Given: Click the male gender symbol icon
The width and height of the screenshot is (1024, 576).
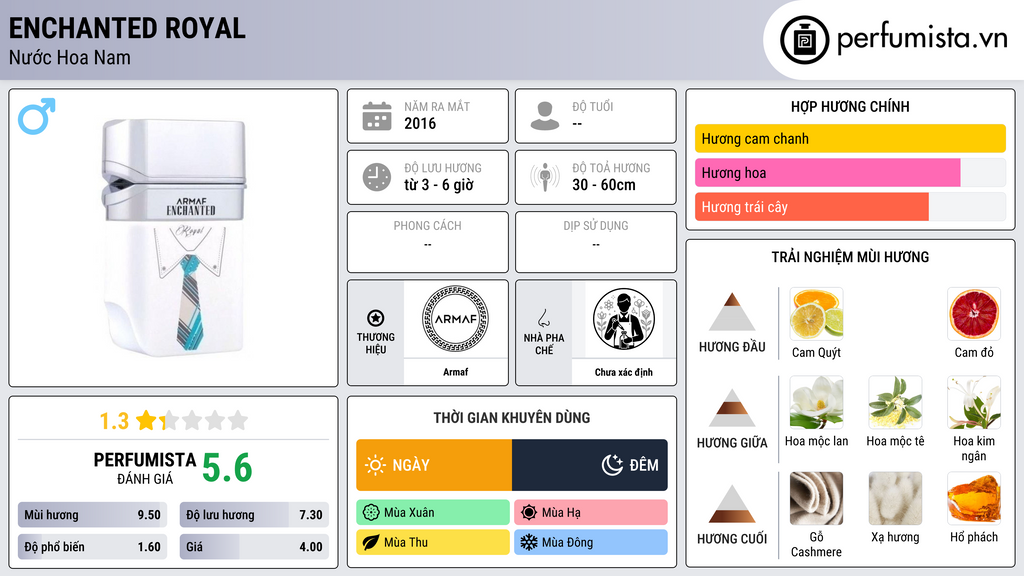Looking at the screenshot, I should 37,116.
